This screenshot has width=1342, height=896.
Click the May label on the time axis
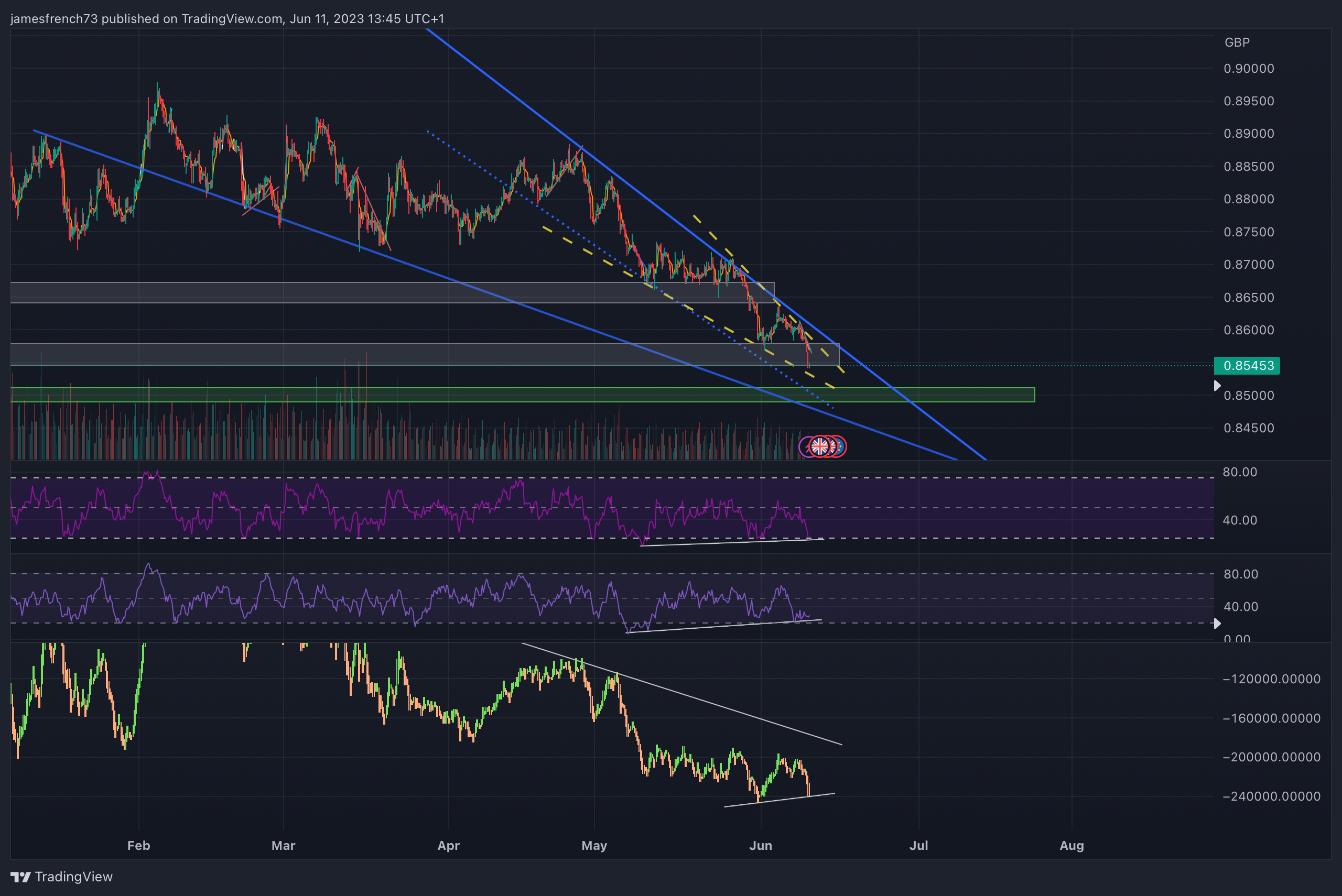pyautogui.click(x=594, y=846)
